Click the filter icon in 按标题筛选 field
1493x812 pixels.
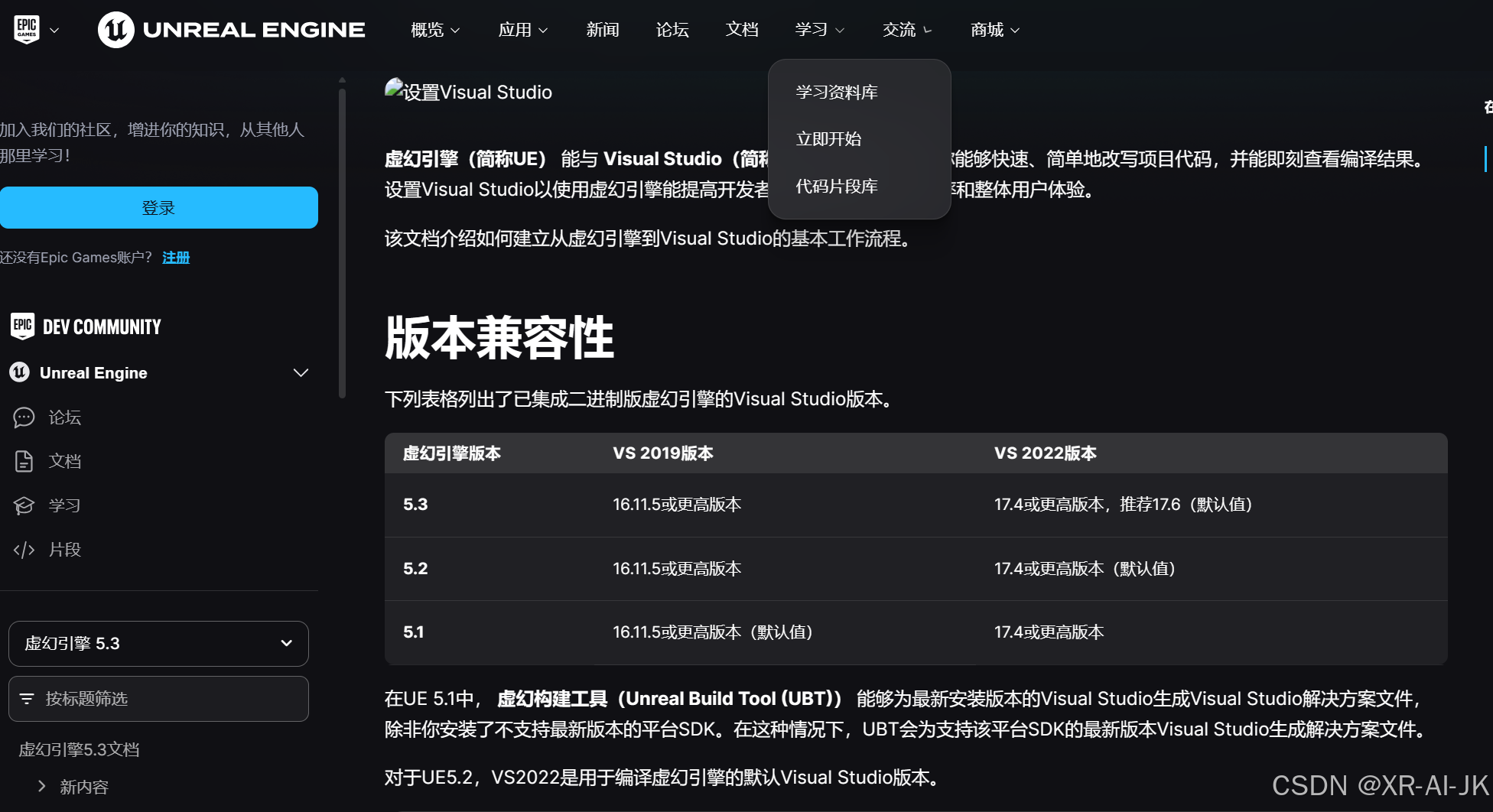pos(27,699)
